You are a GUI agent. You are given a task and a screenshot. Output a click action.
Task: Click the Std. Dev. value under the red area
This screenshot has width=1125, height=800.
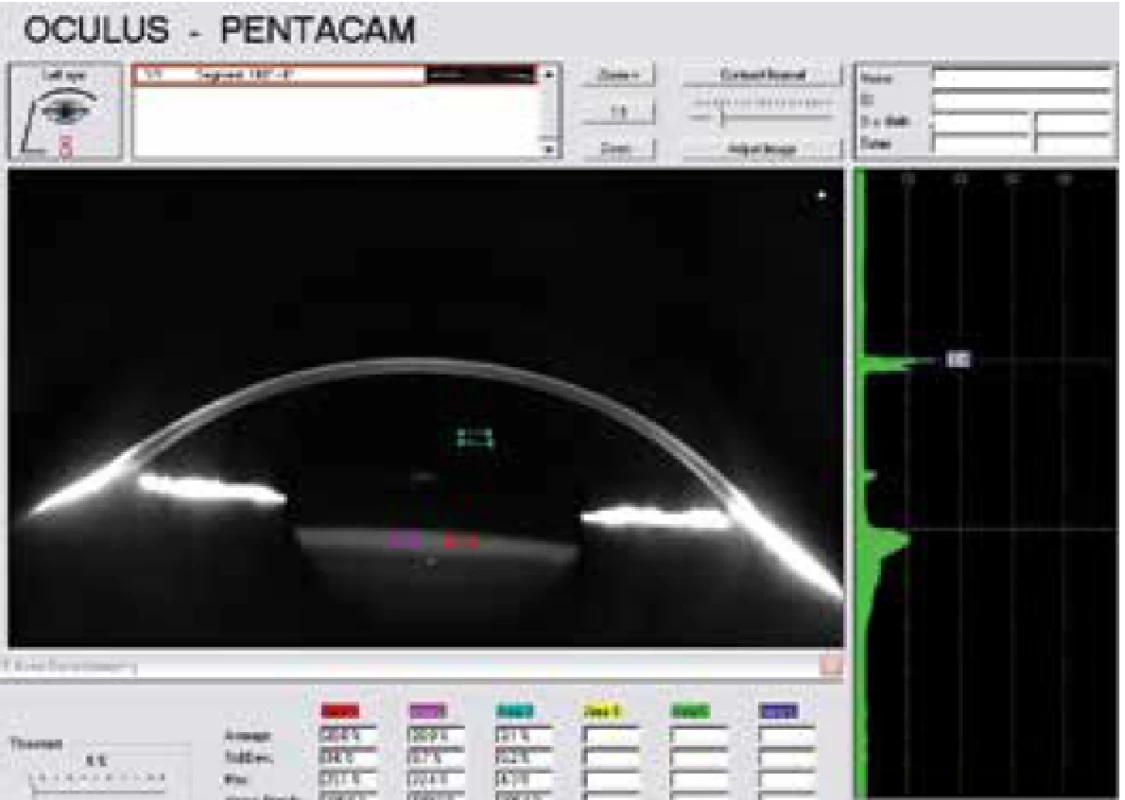point(347,758)
